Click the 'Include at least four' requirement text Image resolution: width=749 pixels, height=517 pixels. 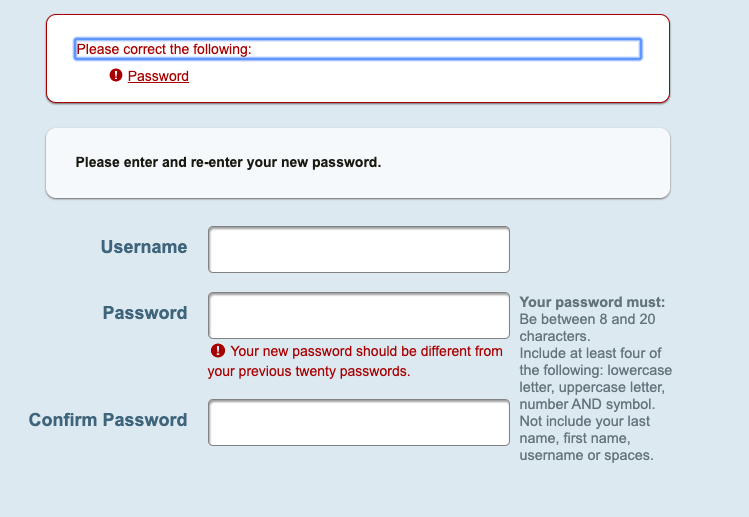point(590,353)
